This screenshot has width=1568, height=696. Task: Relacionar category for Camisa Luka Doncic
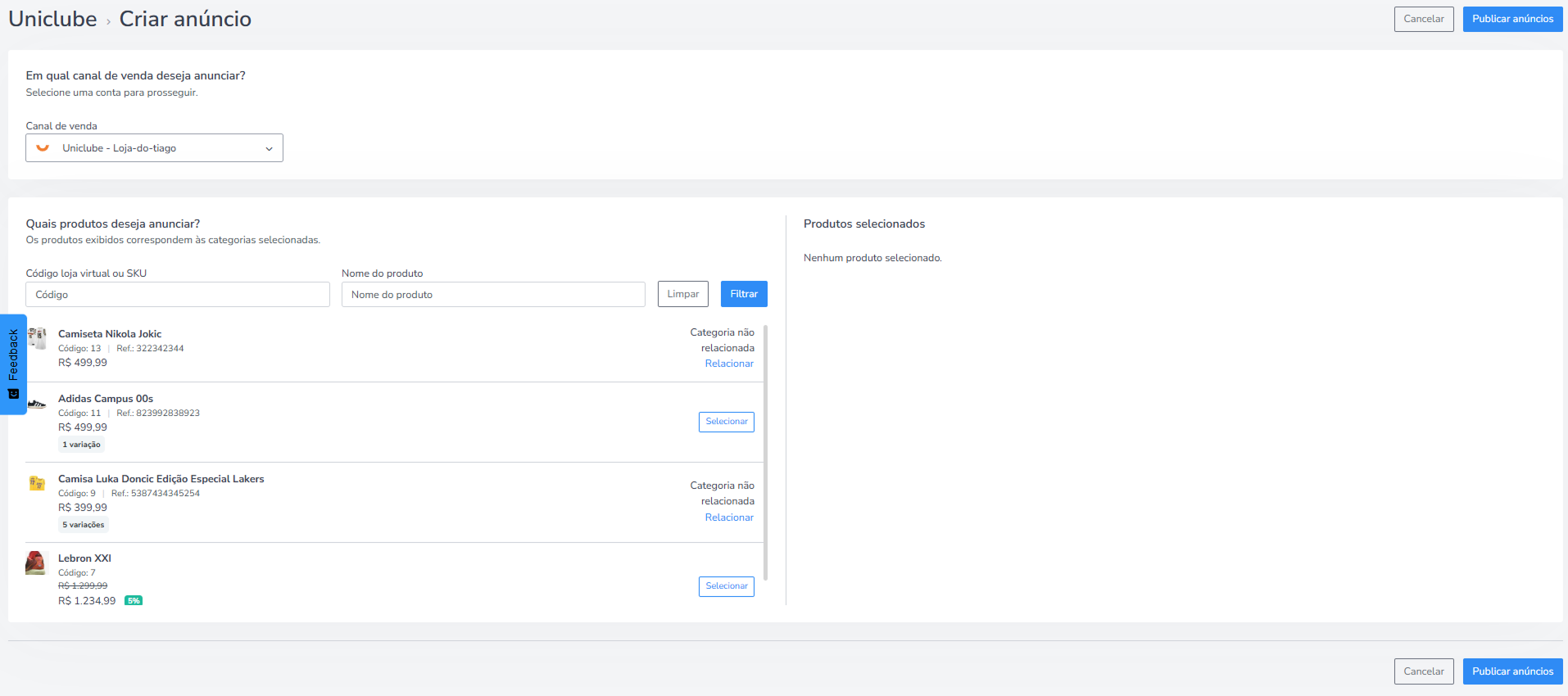(729, 517)
